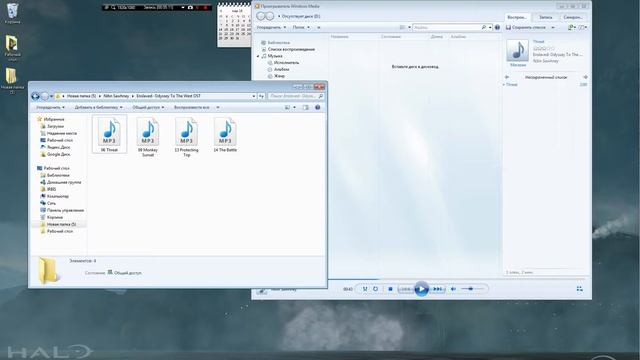Viewport: 640px width, 360px height.
Task: Click the Explorer forward navigation arrow
Action: pos(45,96)
